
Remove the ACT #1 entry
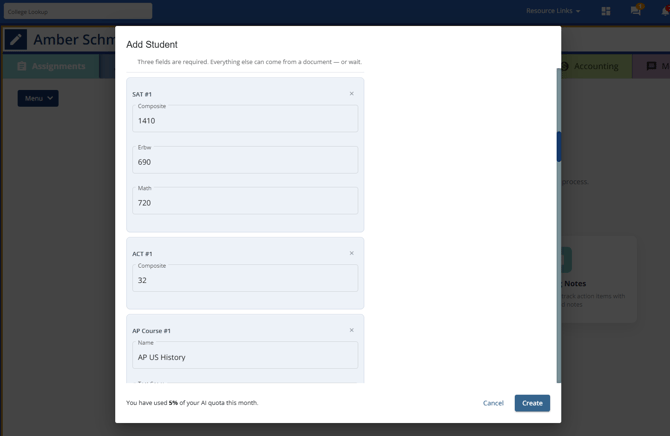(x=352, y=253)
